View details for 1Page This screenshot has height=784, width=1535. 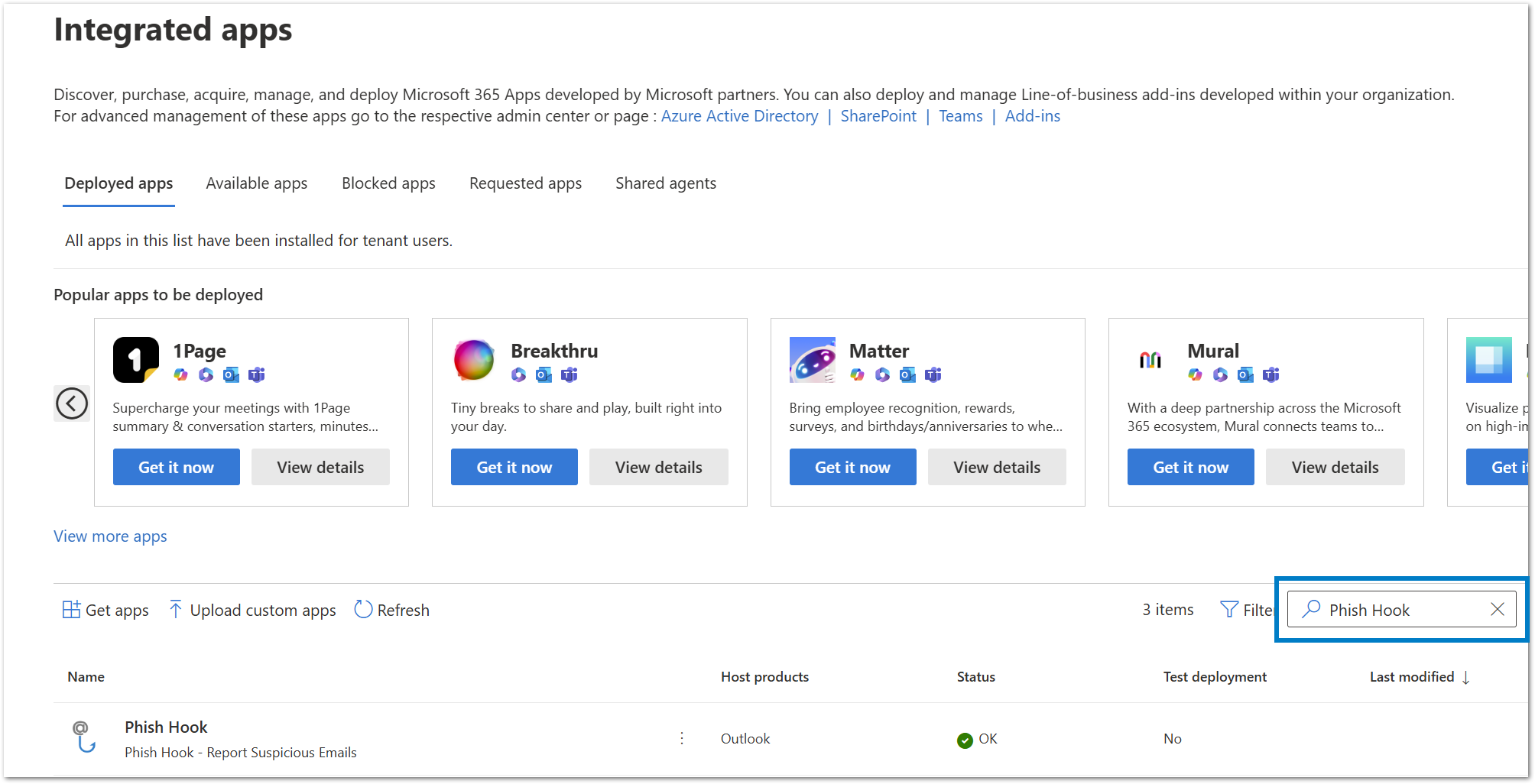(x=321, y=467)
